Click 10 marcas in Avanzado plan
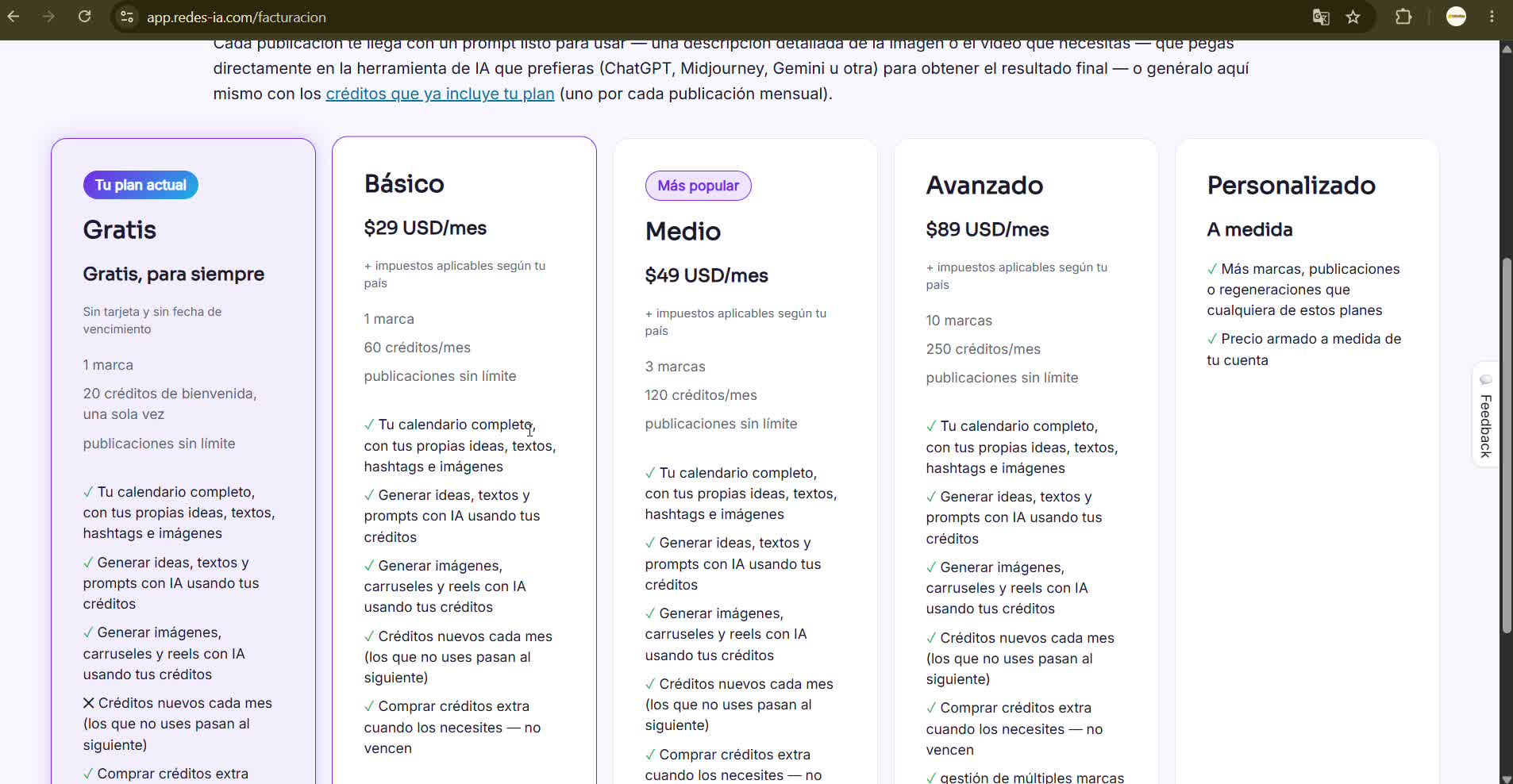The height and width of the screenshot is (784, 1513). tap(958, 321)
